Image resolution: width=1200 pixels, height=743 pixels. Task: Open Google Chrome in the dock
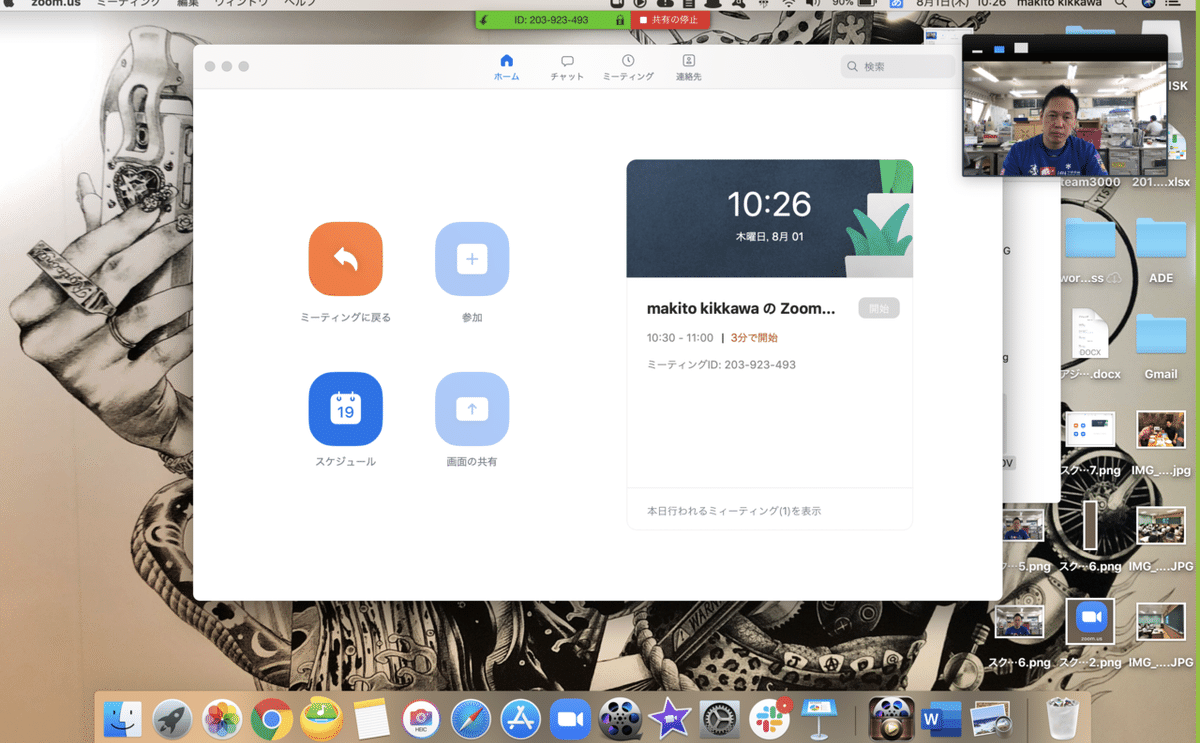pos(272,718)
